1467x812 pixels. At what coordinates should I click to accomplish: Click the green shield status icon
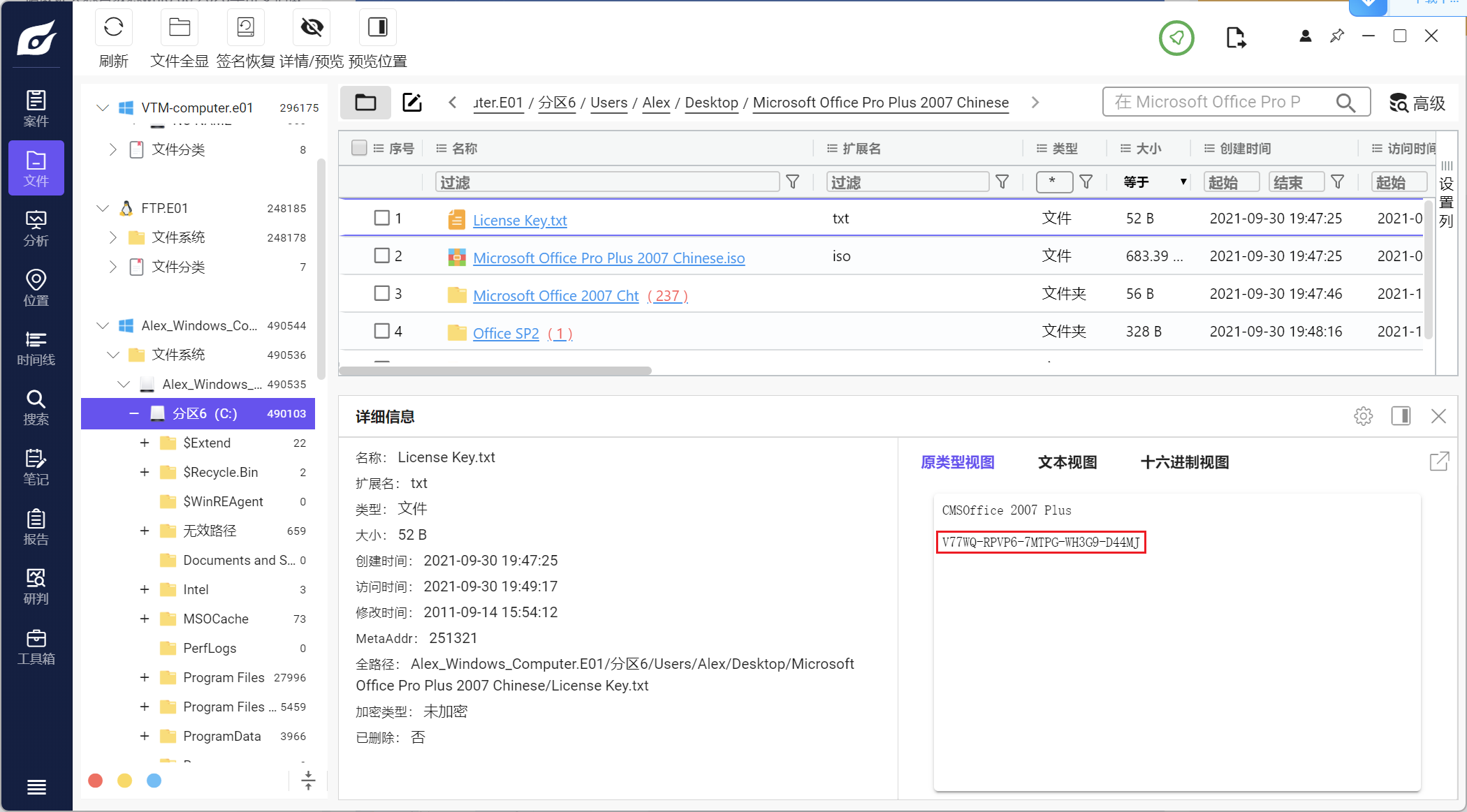(x=1176, y=38)
